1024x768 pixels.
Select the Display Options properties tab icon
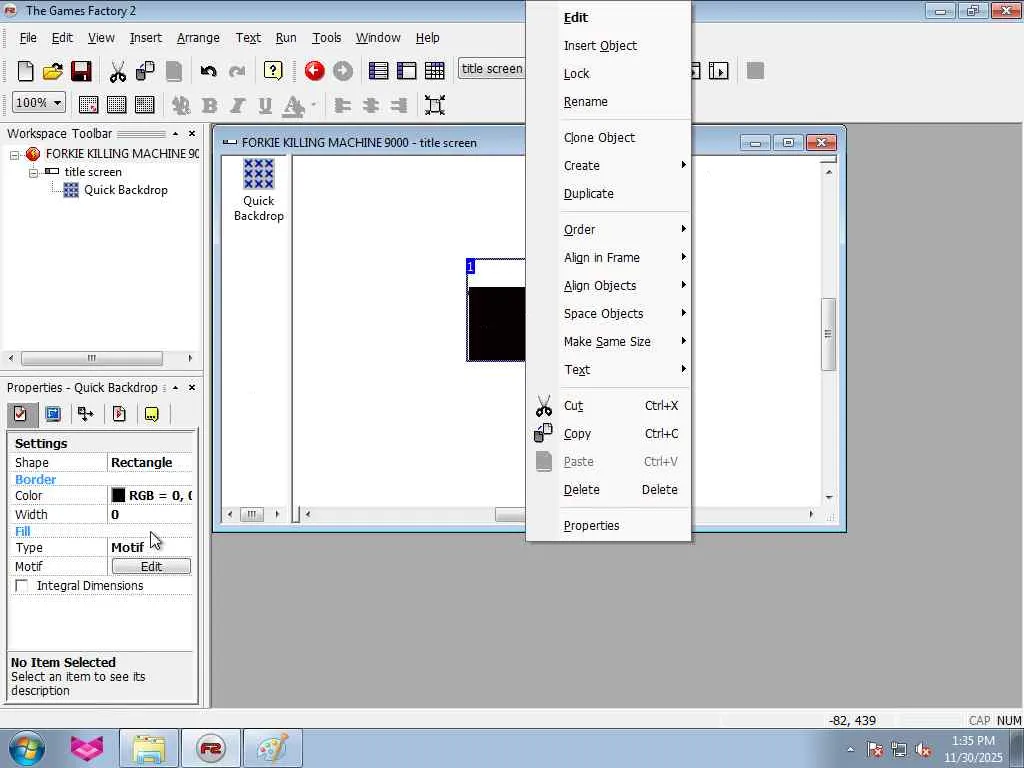53,414
